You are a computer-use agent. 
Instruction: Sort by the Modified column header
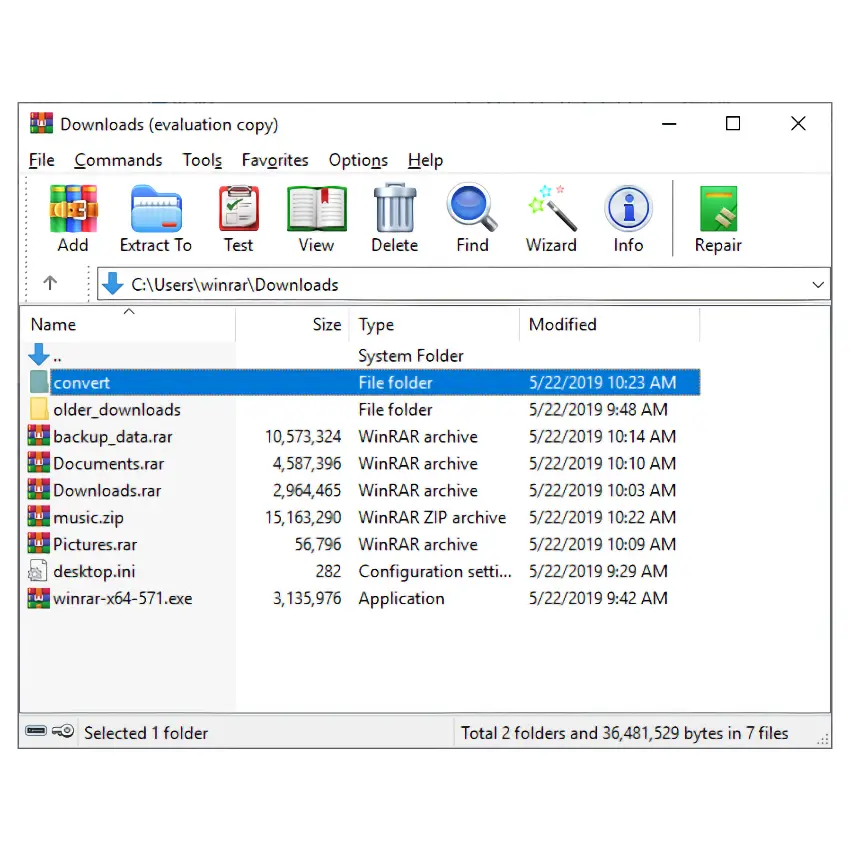(x=609, y=324)
